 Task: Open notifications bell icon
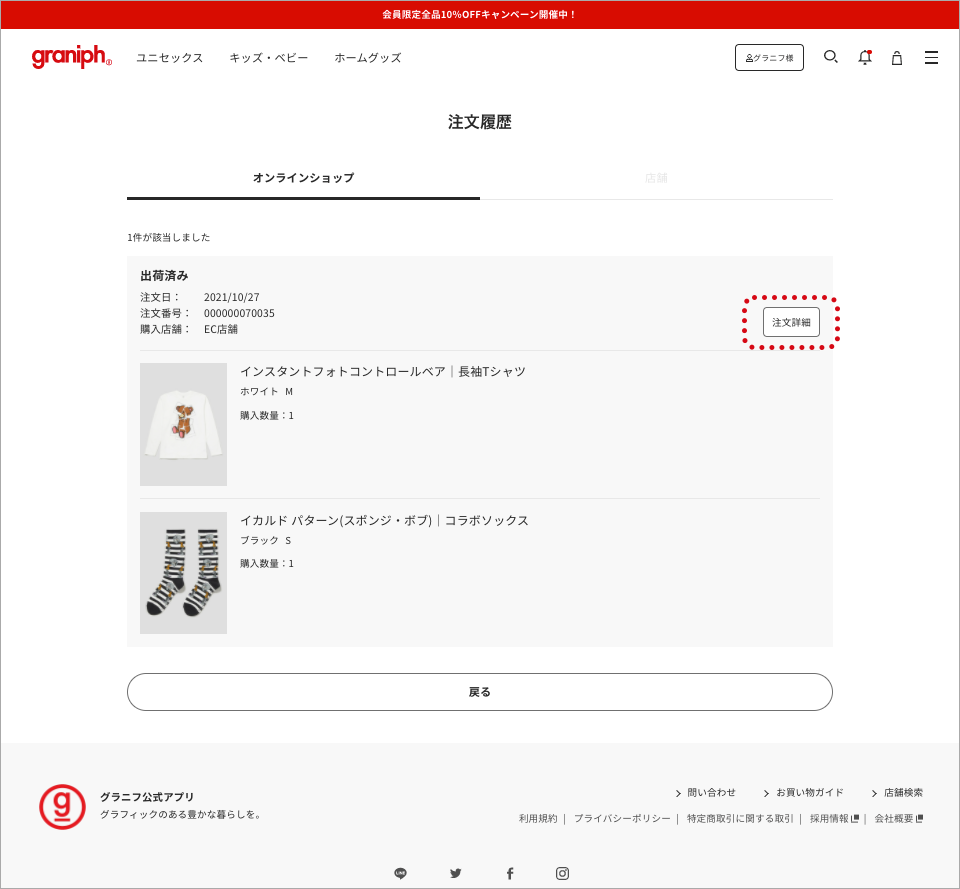864,58
